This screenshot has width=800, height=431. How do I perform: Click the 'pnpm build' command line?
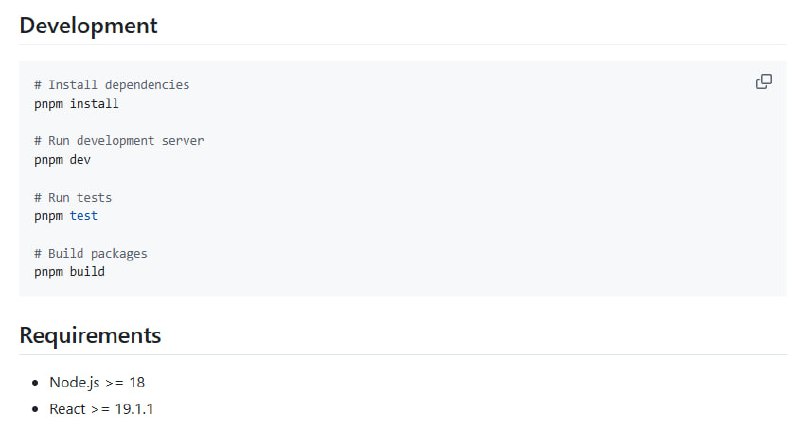(69, 271)
